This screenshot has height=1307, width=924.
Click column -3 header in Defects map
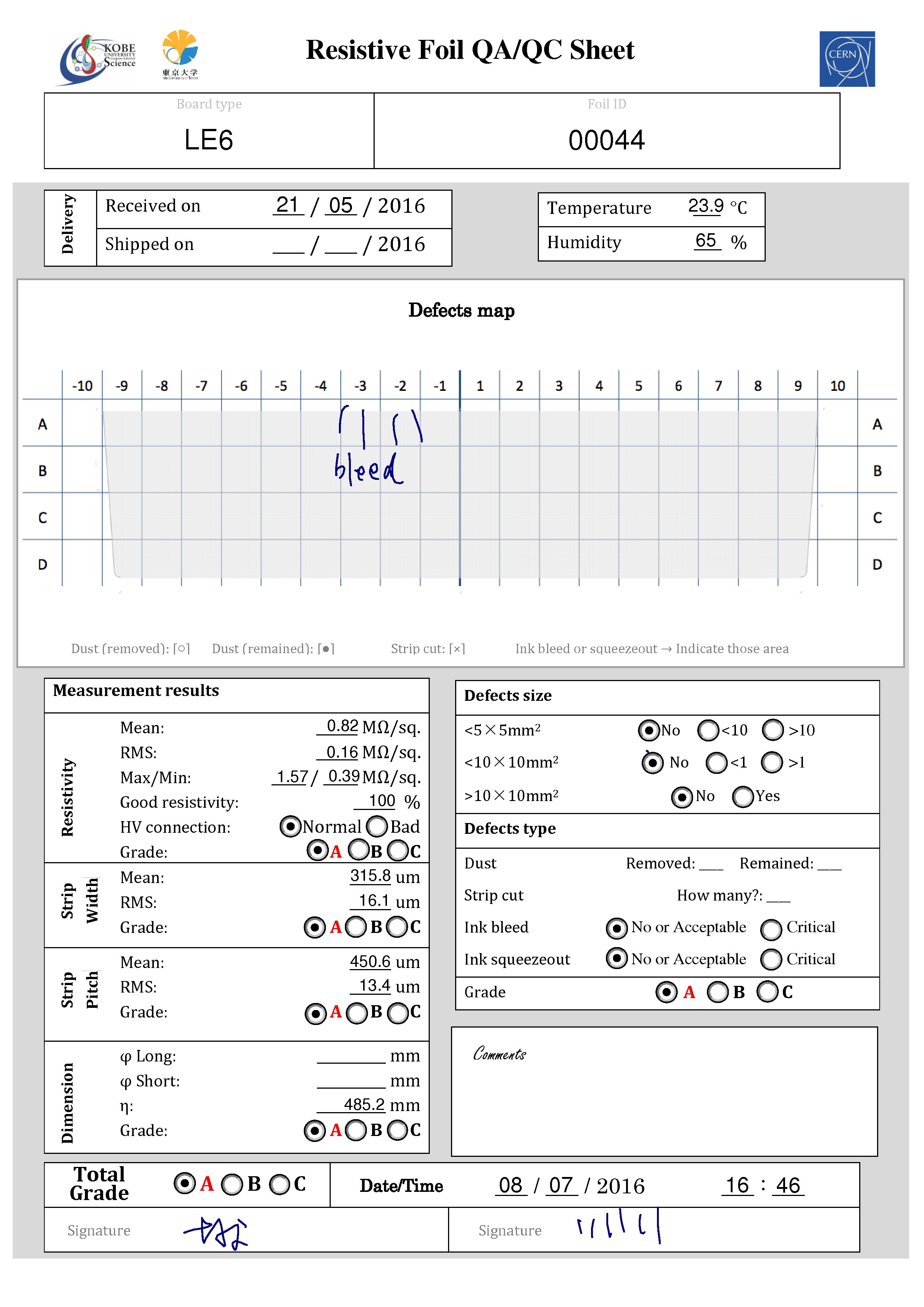(360, 386)
